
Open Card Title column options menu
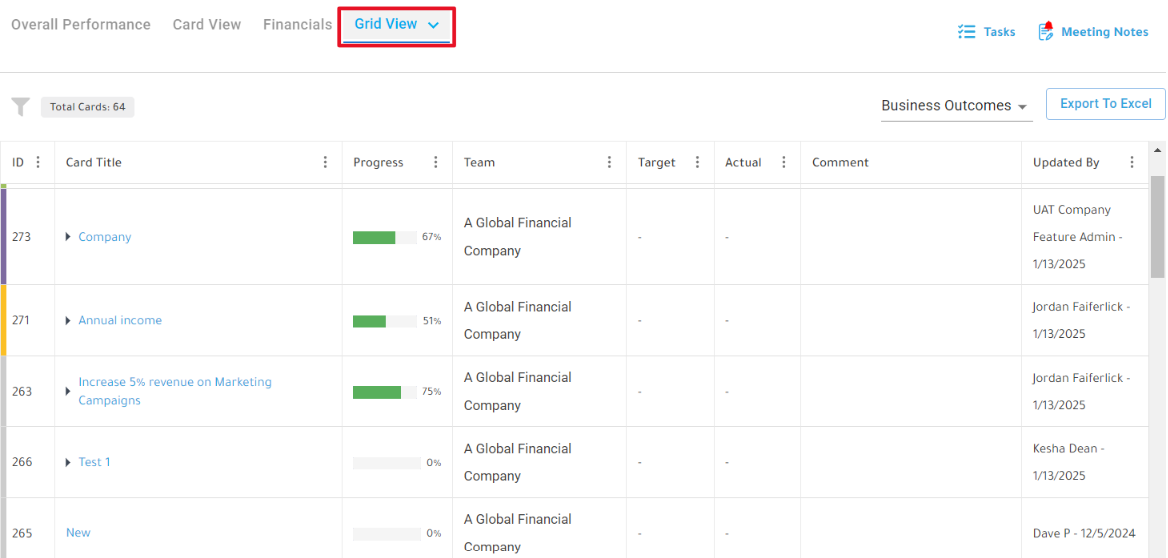point(325,162)
